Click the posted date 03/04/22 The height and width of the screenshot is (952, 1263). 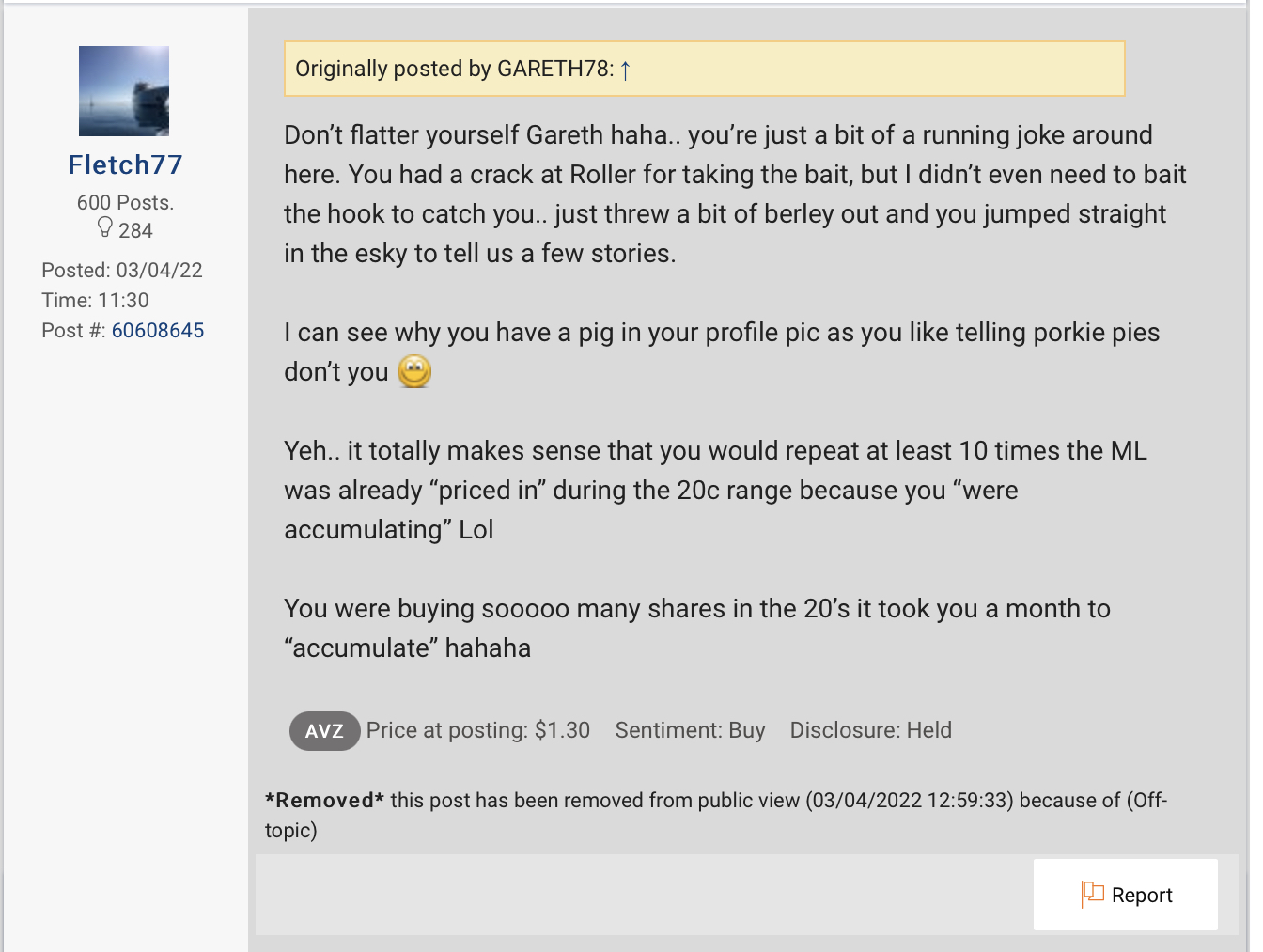(159, 271)
